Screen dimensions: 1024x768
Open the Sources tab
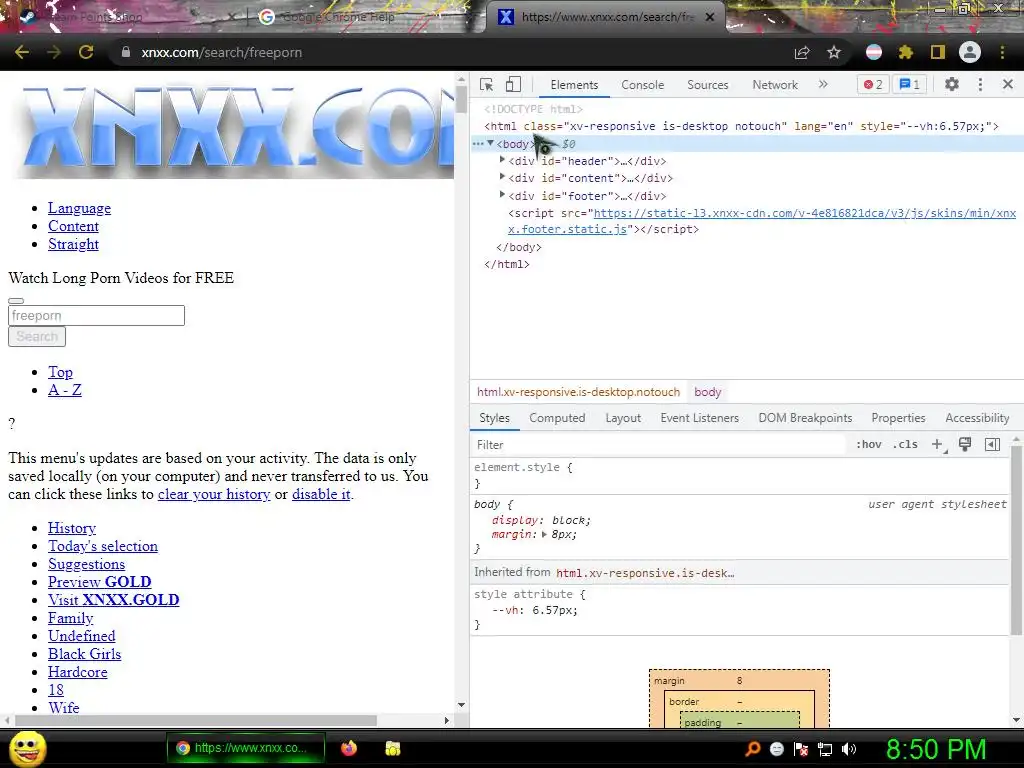click(x=707, y=85)
